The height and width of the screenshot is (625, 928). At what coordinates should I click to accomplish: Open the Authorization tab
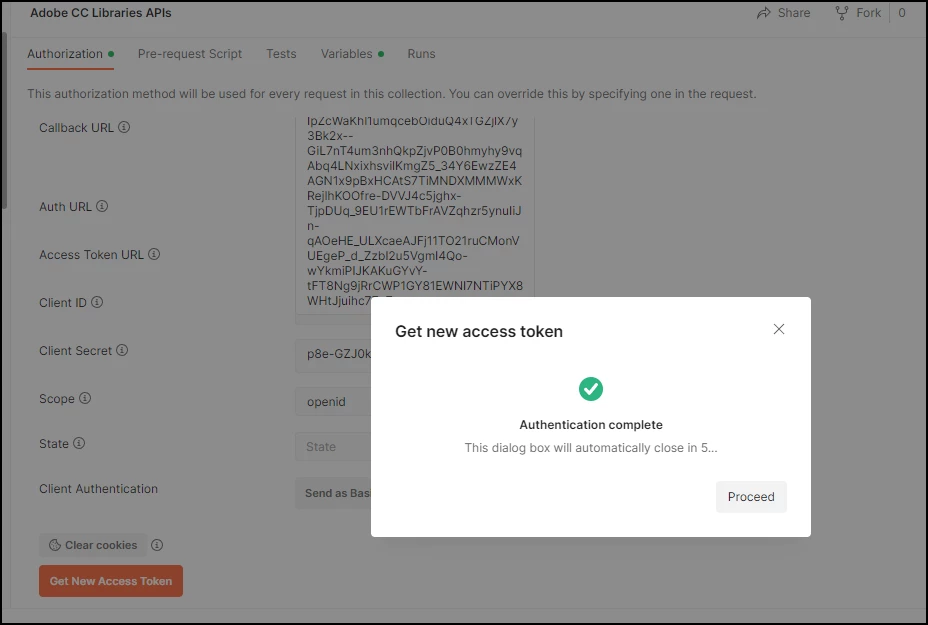point(70,54)
